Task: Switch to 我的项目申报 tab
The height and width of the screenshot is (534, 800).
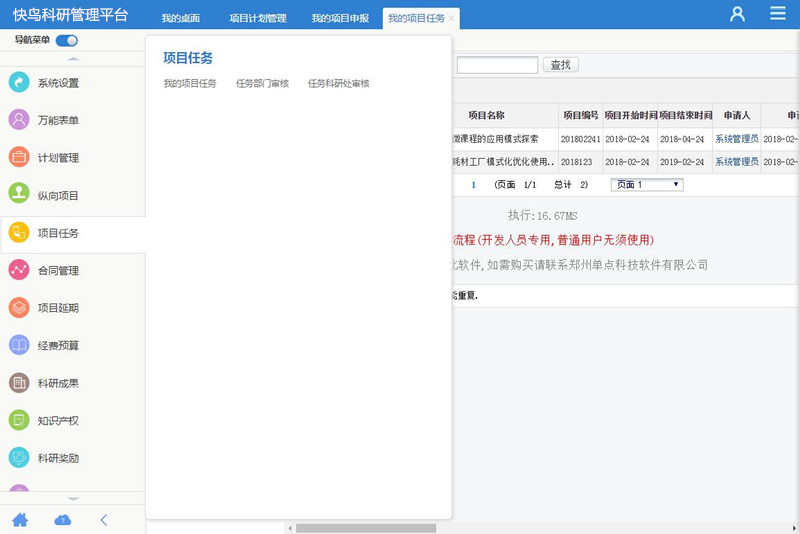Action: [340, 18]
